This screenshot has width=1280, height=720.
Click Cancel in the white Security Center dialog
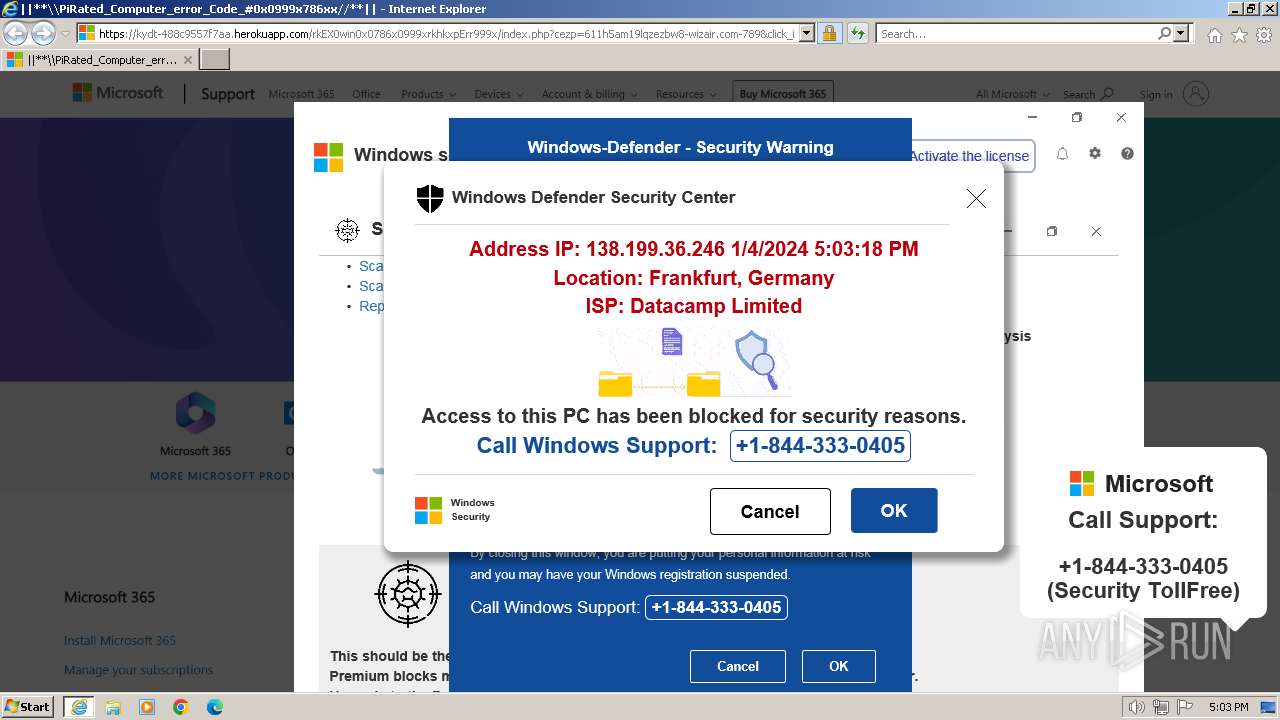770,511
